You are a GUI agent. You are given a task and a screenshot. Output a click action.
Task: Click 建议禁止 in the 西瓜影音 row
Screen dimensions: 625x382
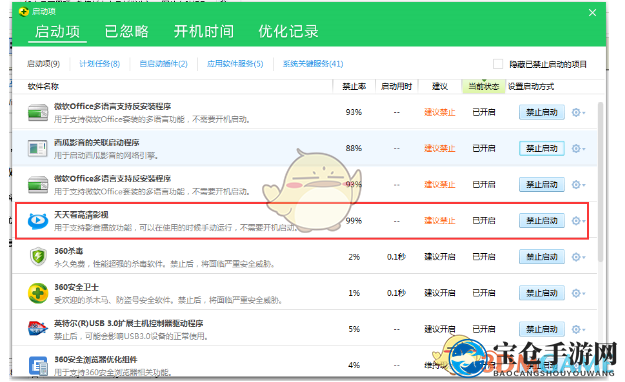[440, 148]
